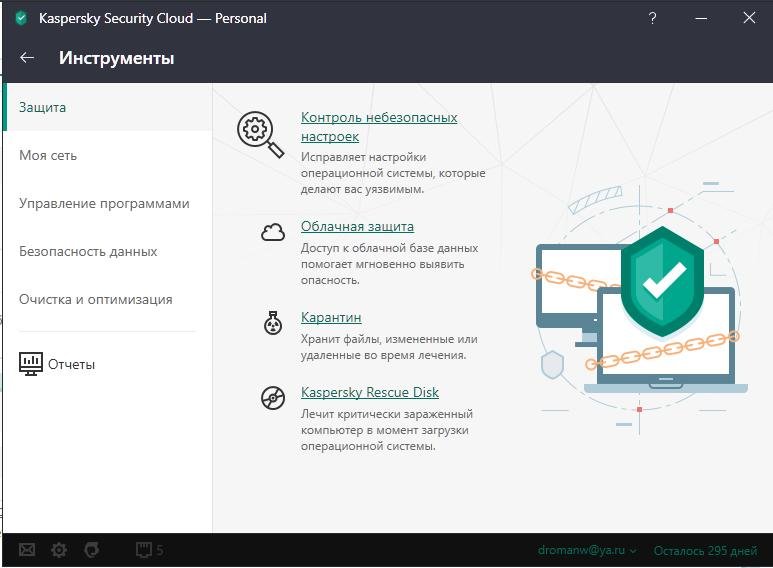This screenshot has width=773, height=568.
Task: Click the Rescue Disk disc icon
Action: point(273,397)
